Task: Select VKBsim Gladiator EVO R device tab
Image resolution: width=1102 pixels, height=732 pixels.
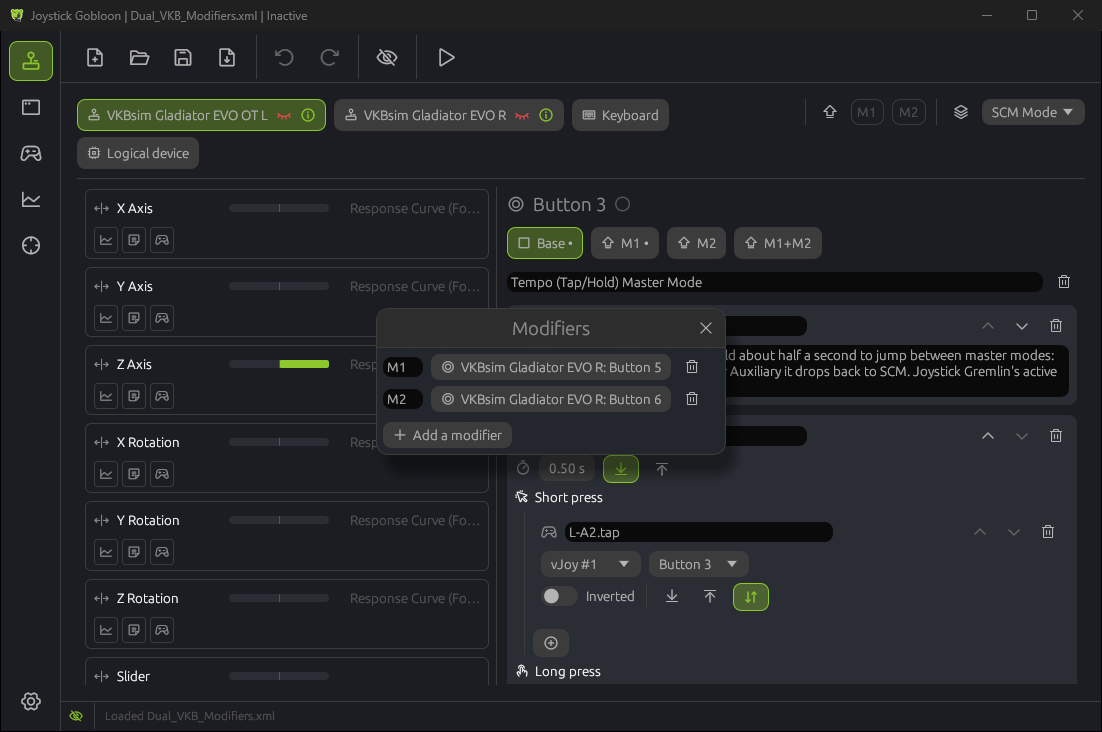Action: [x=448, y=115]
